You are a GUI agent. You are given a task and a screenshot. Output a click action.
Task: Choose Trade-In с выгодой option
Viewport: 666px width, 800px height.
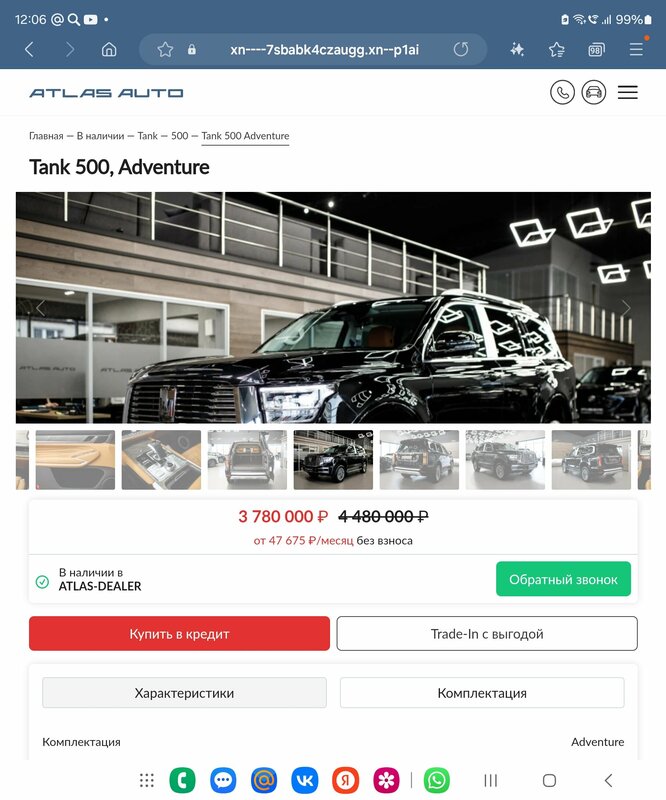[487, 634]
